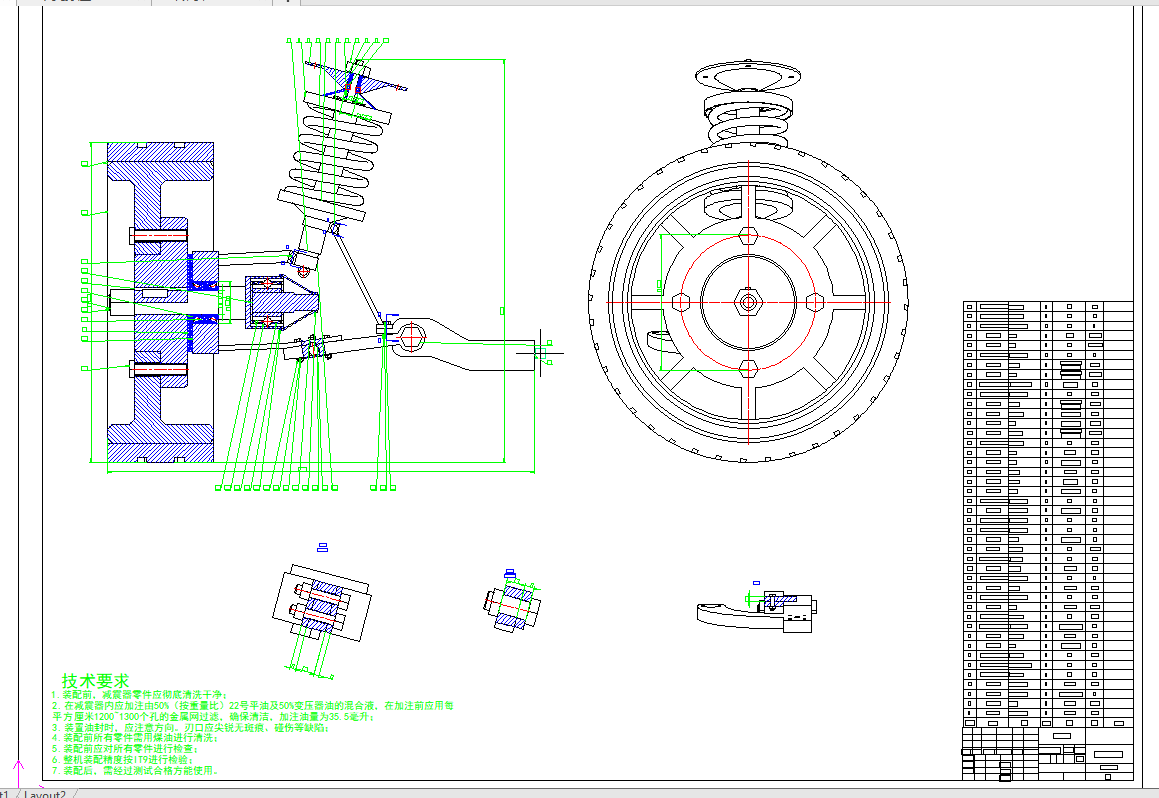Image resolution: width=1159 pixels, height=798 pixels.
Task: Select the parts list table on the right
Action: [x=1047, y=508]
